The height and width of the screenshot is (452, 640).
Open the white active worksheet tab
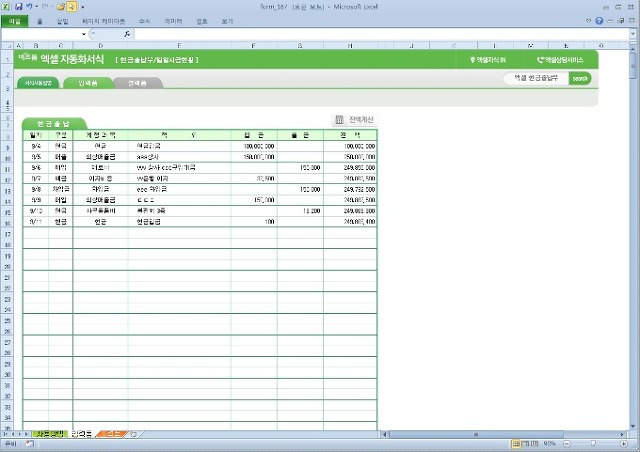point(82,434)
